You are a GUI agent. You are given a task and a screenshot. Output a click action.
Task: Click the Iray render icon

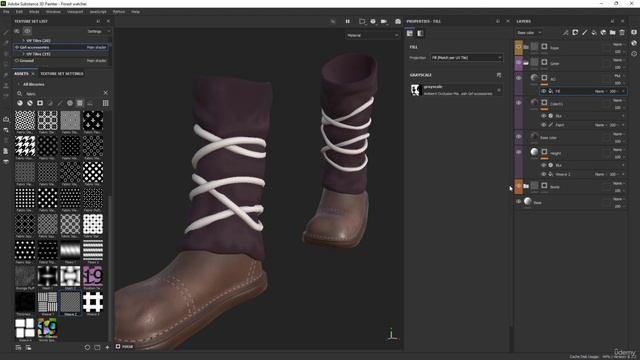tap(398, 21)
